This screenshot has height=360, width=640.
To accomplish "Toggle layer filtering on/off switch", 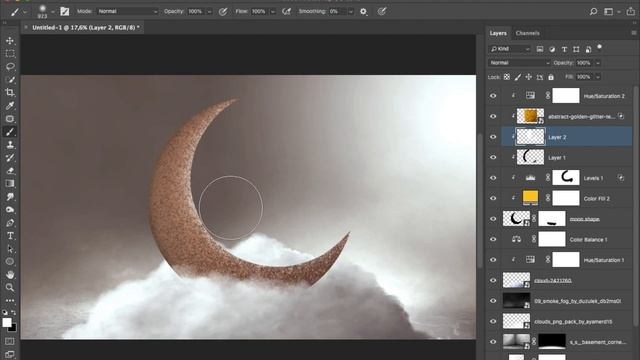I will 600,47.
